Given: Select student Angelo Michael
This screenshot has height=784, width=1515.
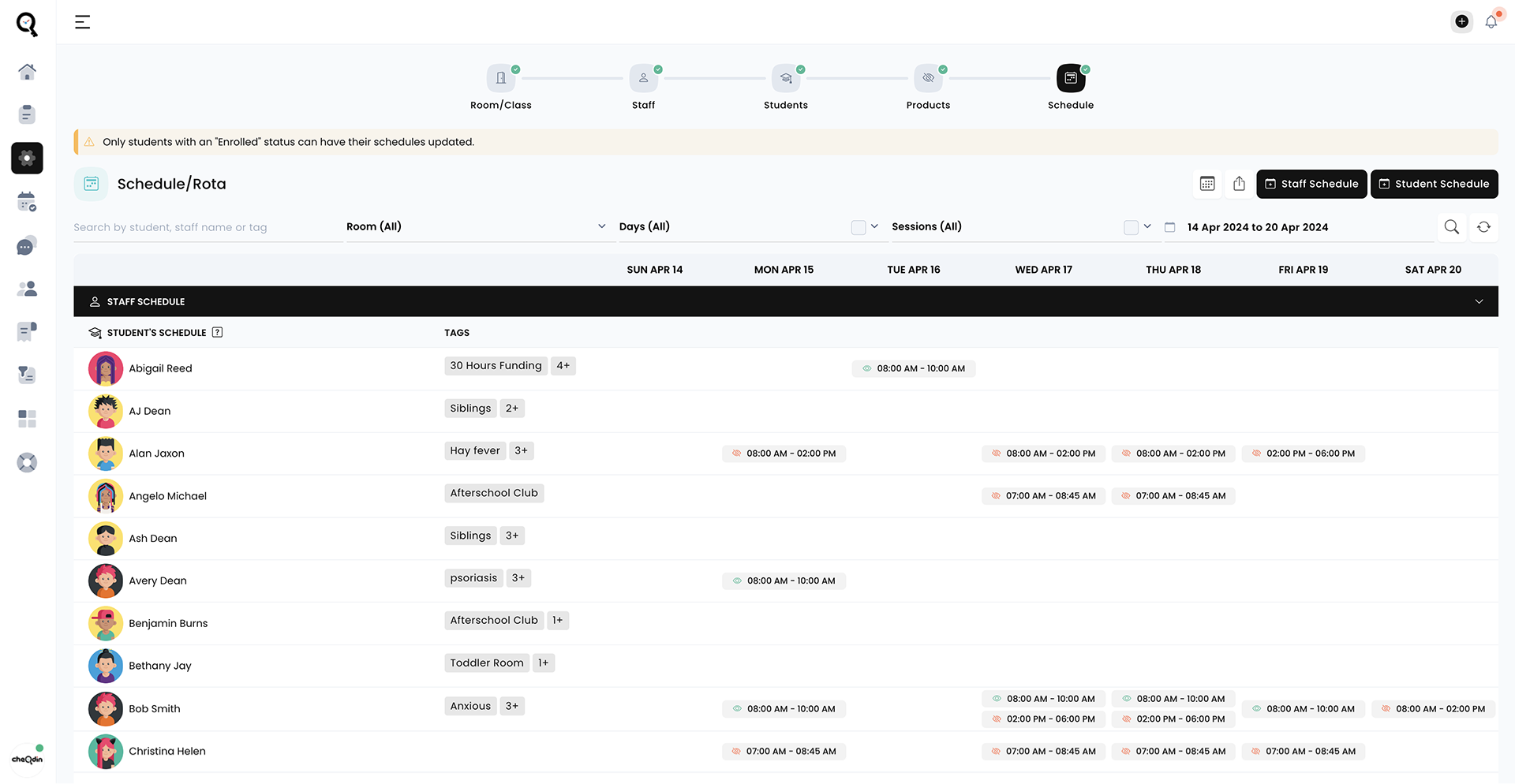Looking at the screenshot, I should point(167,496).
